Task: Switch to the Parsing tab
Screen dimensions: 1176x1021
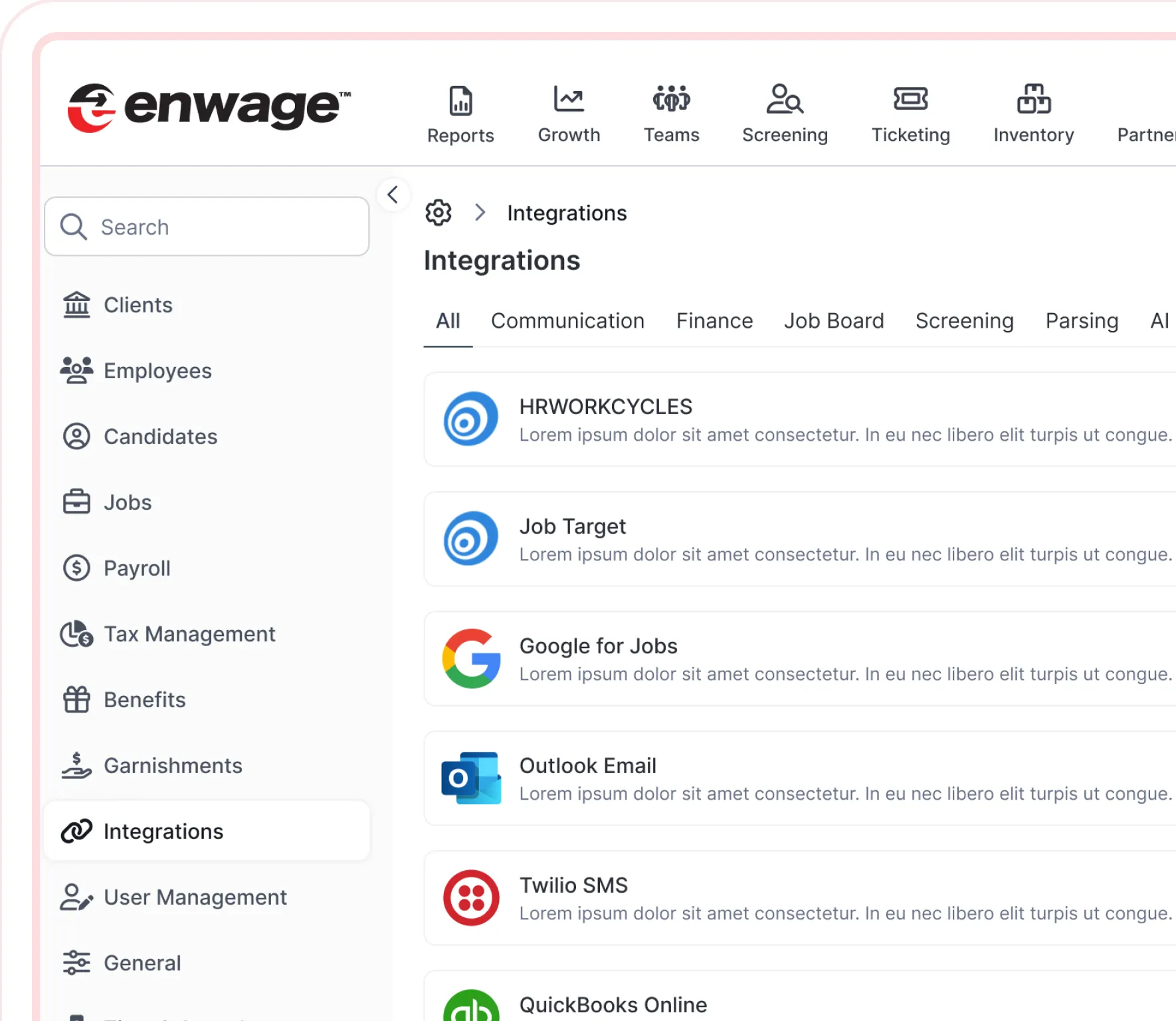Action: tap(1082, 321)
